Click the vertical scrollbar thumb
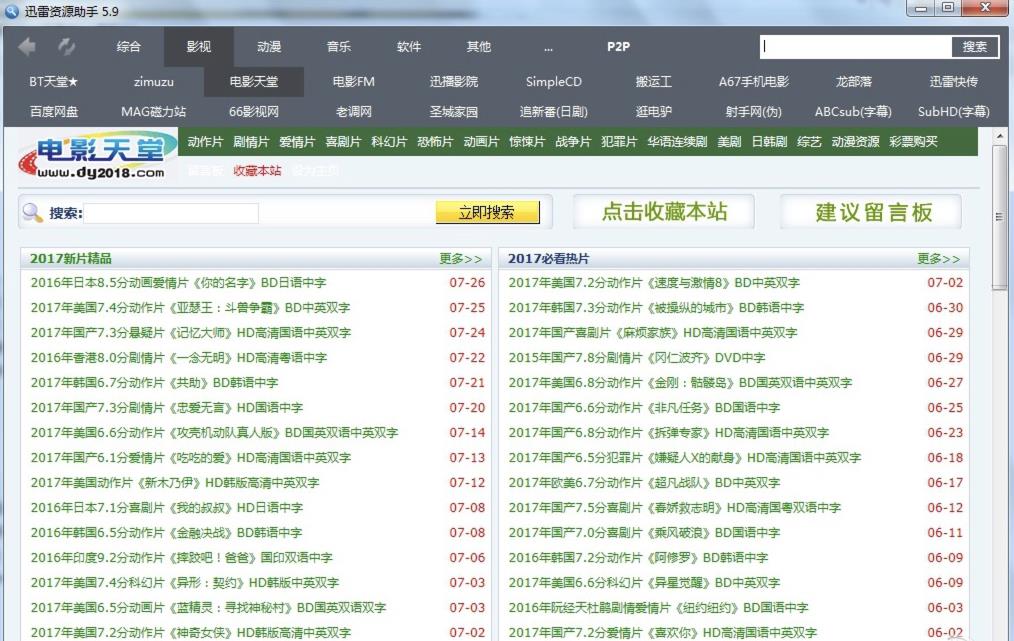This screenshot has height=641, width=1014. [x=1000, y=215]
